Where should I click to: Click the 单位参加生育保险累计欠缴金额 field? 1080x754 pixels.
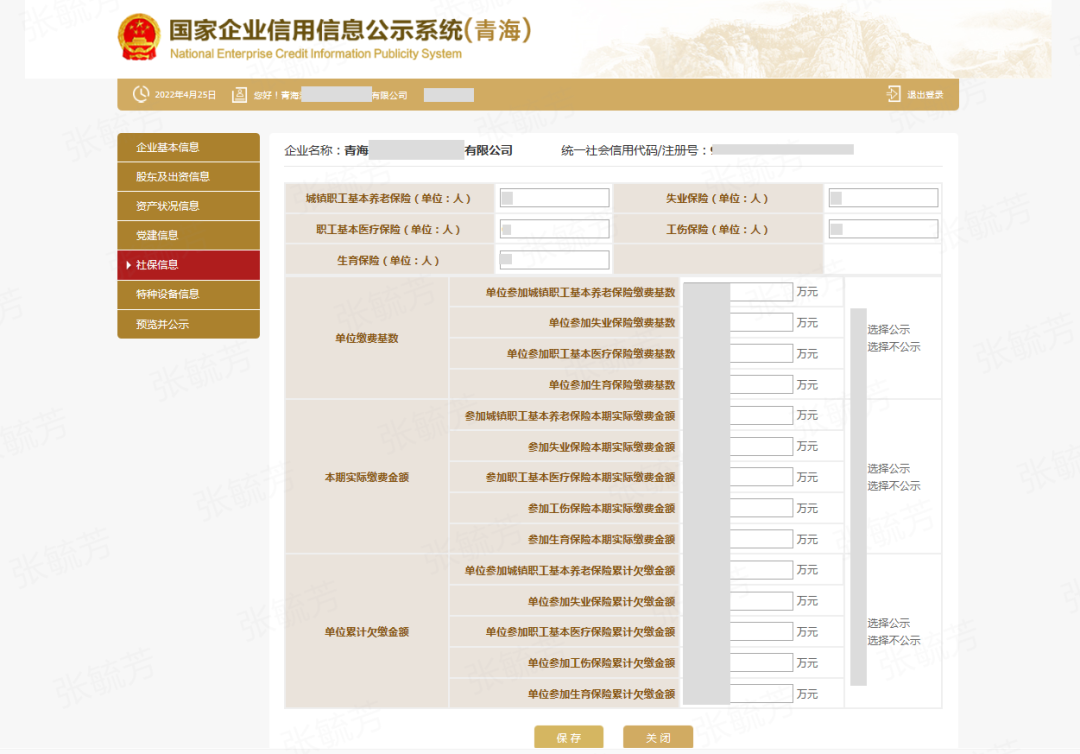(738, 693)
